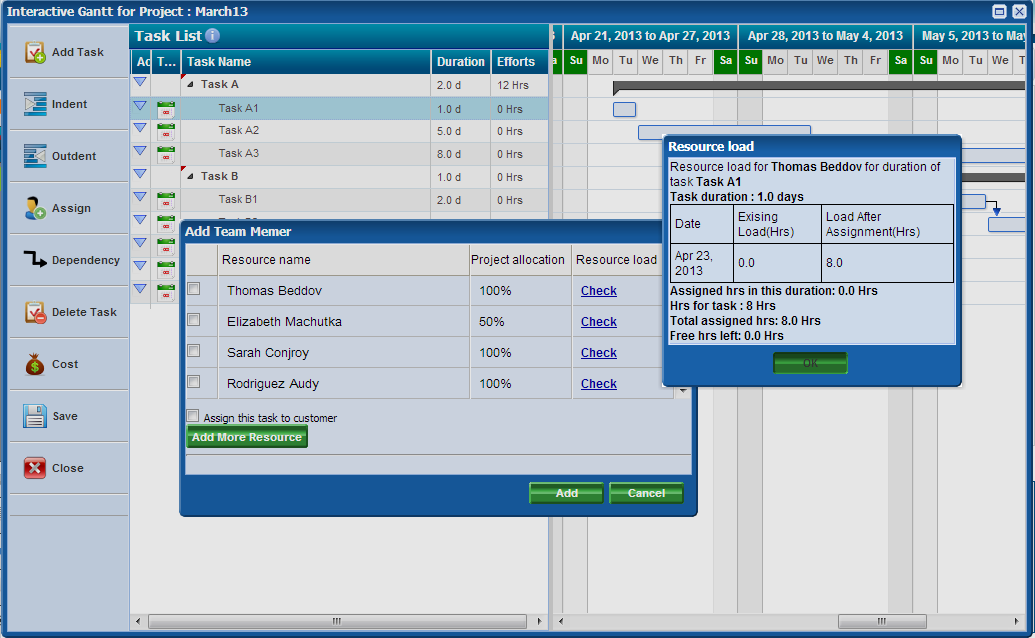Select the Sarah Conjroy checkbox

coord(194,351)
